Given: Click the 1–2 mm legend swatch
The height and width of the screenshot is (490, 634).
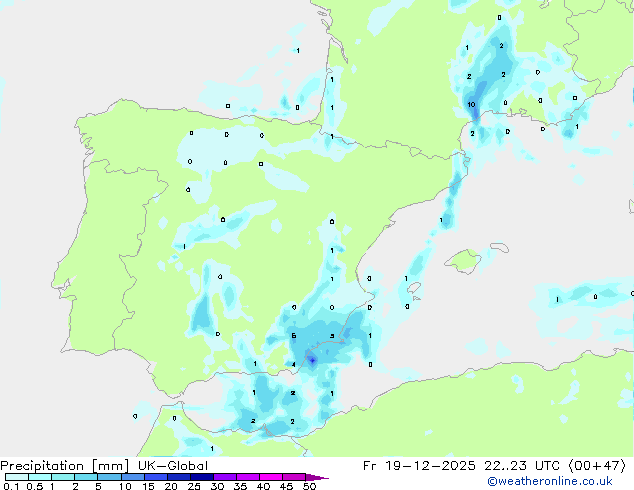Looking at the screenshot, I should coord(63,477).
